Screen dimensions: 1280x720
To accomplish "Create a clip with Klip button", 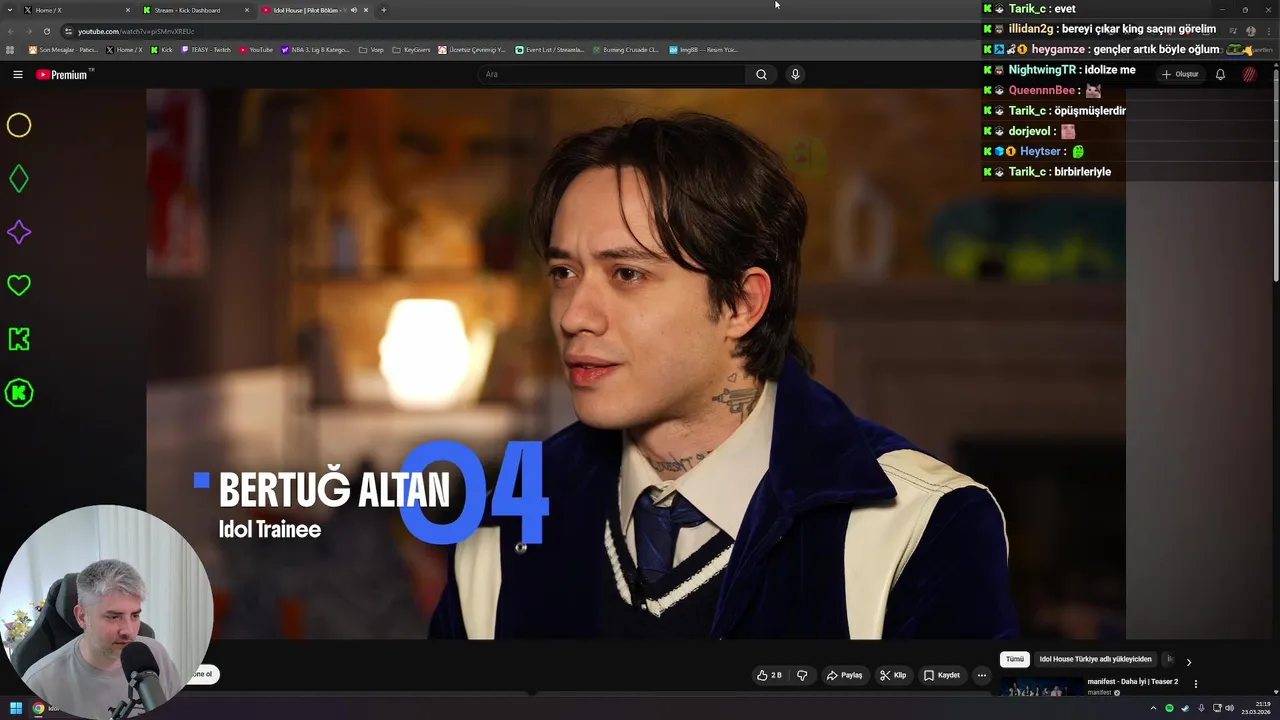I will 893,675.
